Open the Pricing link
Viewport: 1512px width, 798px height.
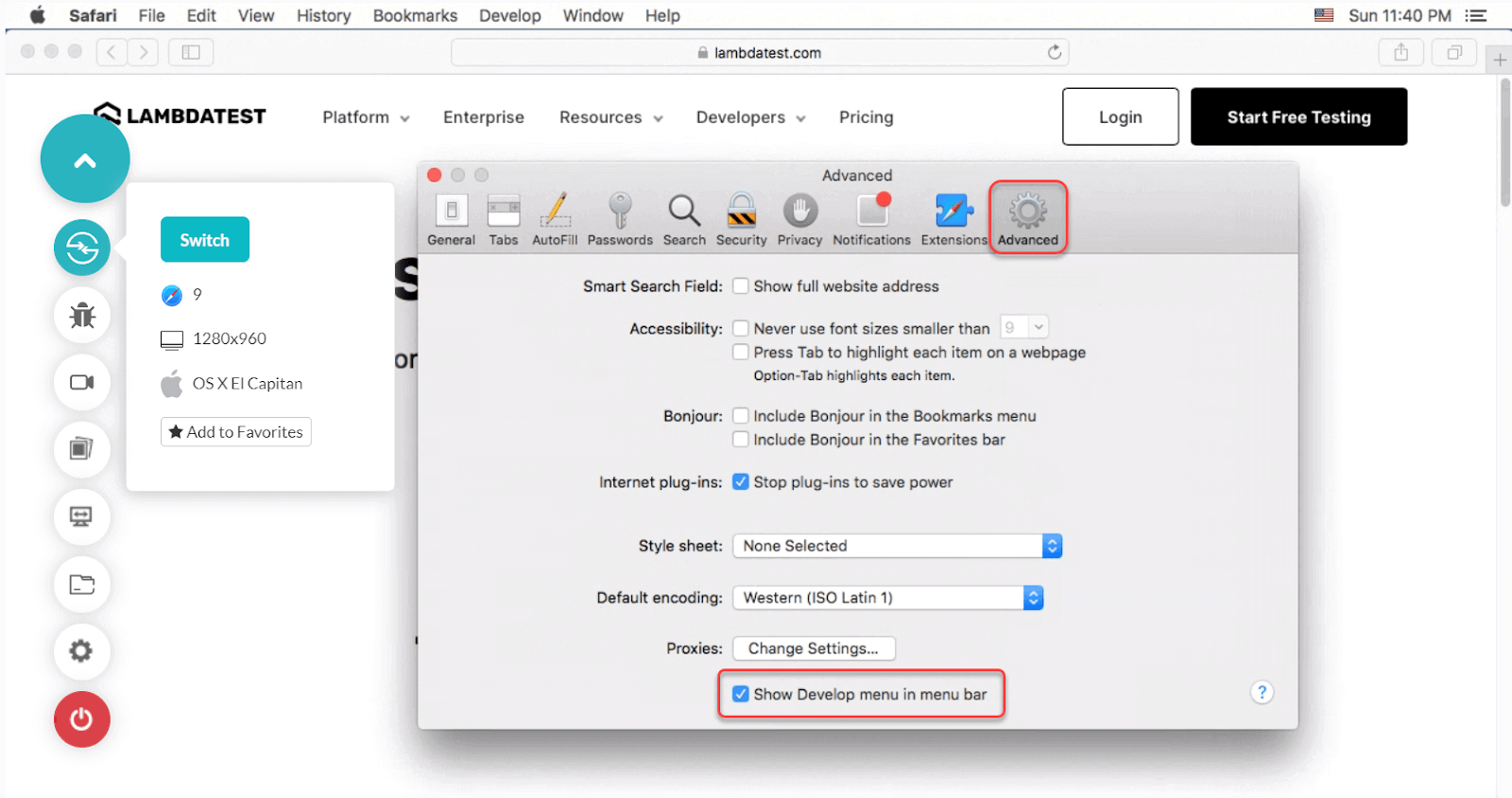tap(867, 117)
